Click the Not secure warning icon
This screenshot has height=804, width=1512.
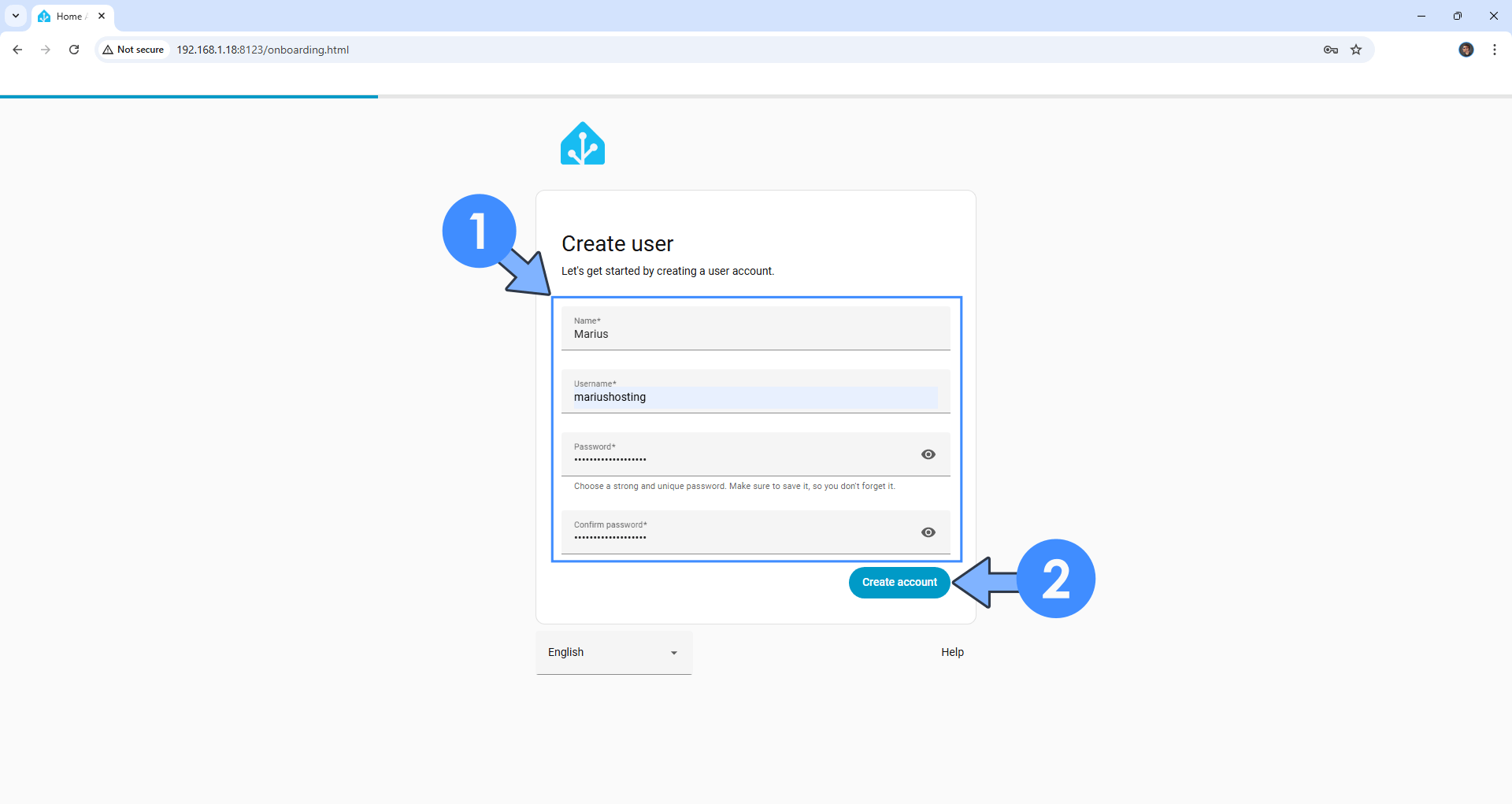pyautogui.click(x=109, y=49)
